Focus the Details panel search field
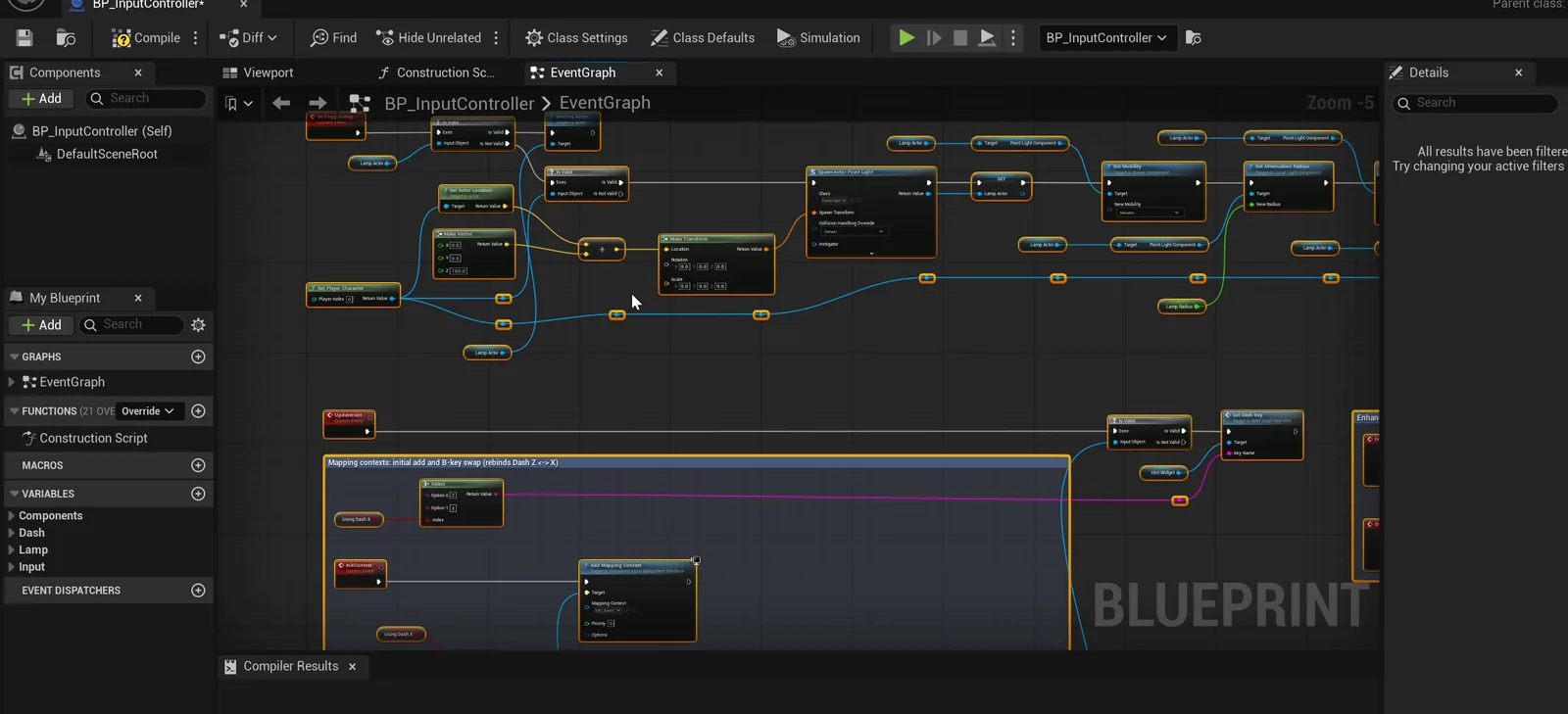 [x=1476, y=103]
